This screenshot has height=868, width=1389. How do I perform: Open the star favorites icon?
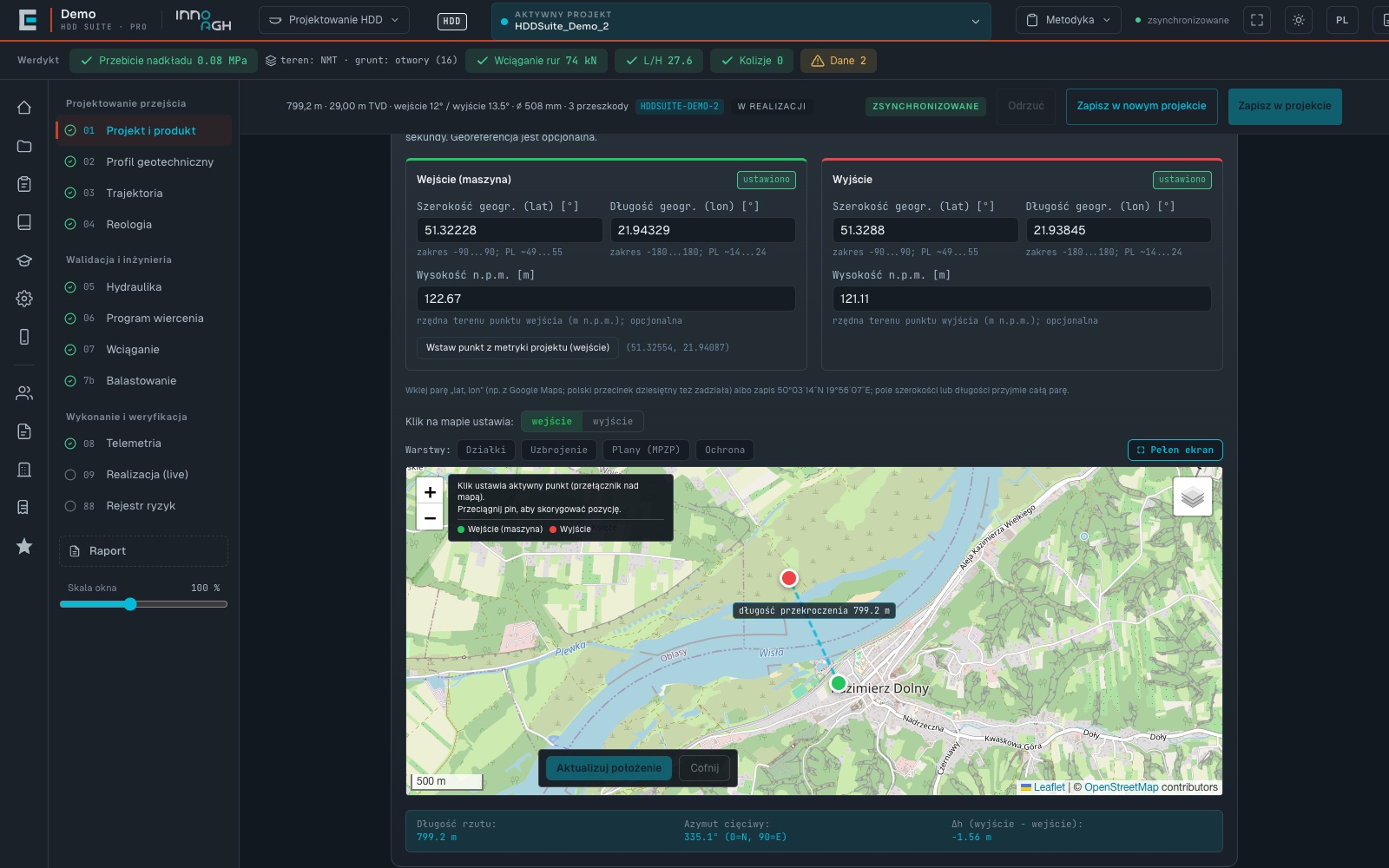[24, 546]
